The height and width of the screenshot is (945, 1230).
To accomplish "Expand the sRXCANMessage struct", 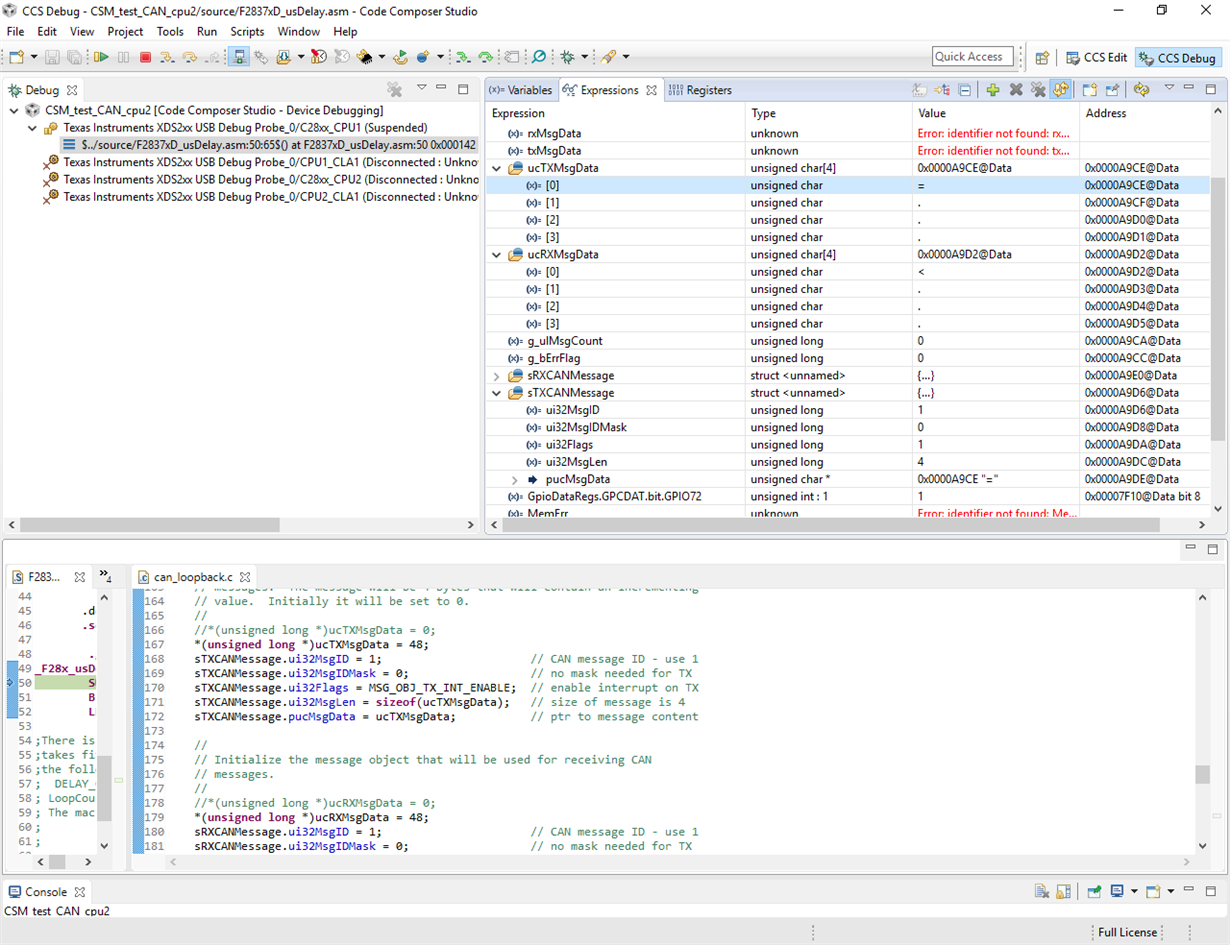I will pyautogui.click(x=496, y=376).
